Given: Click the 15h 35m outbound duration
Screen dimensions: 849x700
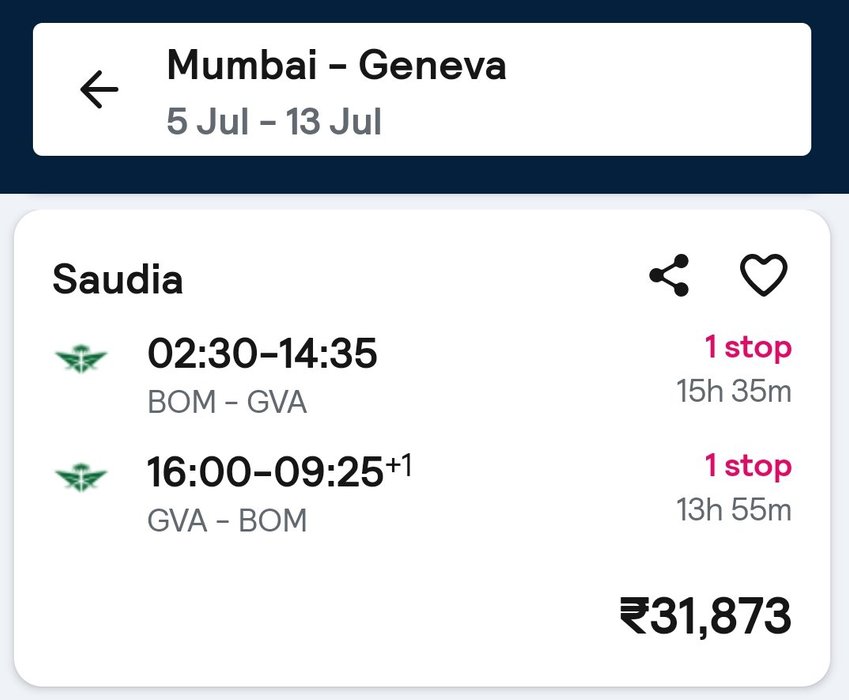Looking at the screenshot, I should [733, 391].
